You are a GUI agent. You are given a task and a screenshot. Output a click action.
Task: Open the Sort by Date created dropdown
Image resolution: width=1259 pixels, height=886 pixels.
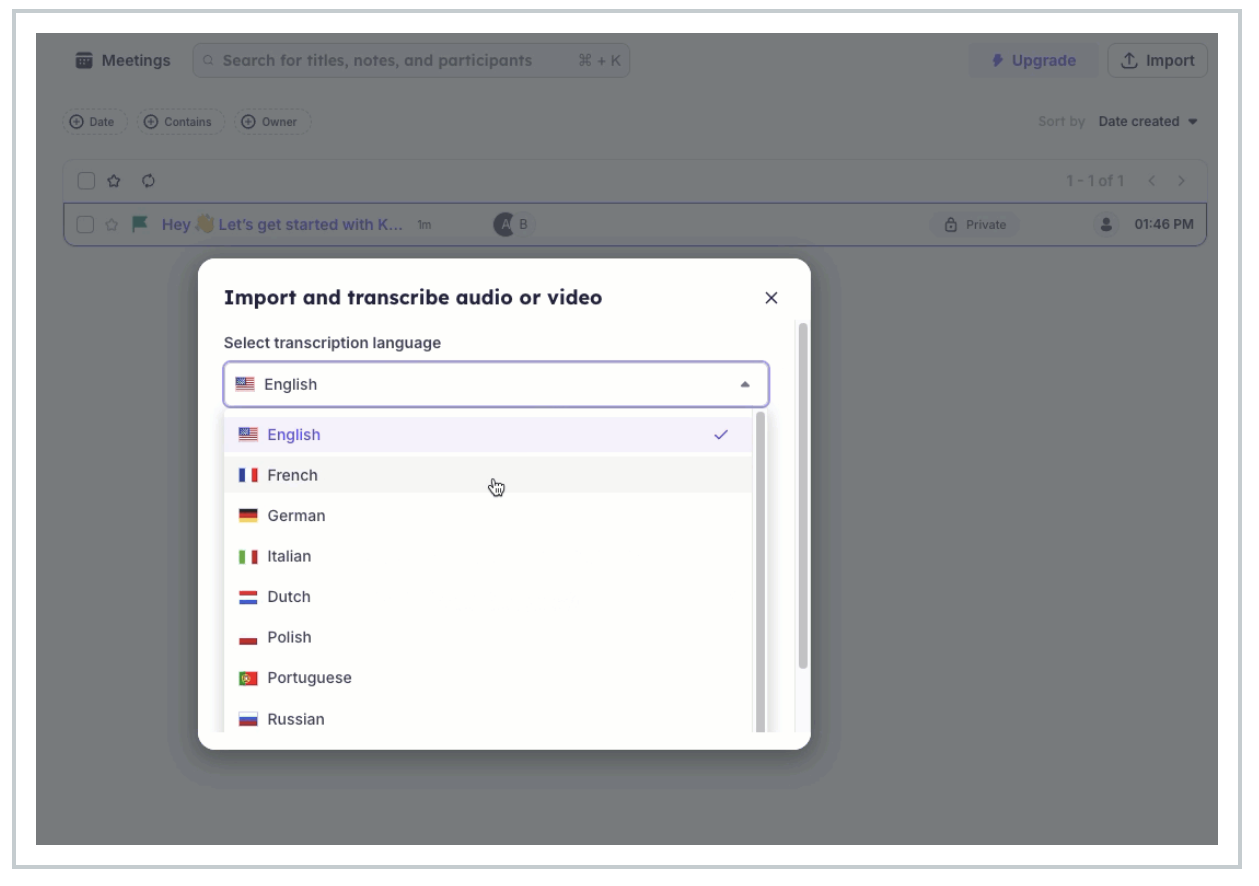coord(1147,122)
